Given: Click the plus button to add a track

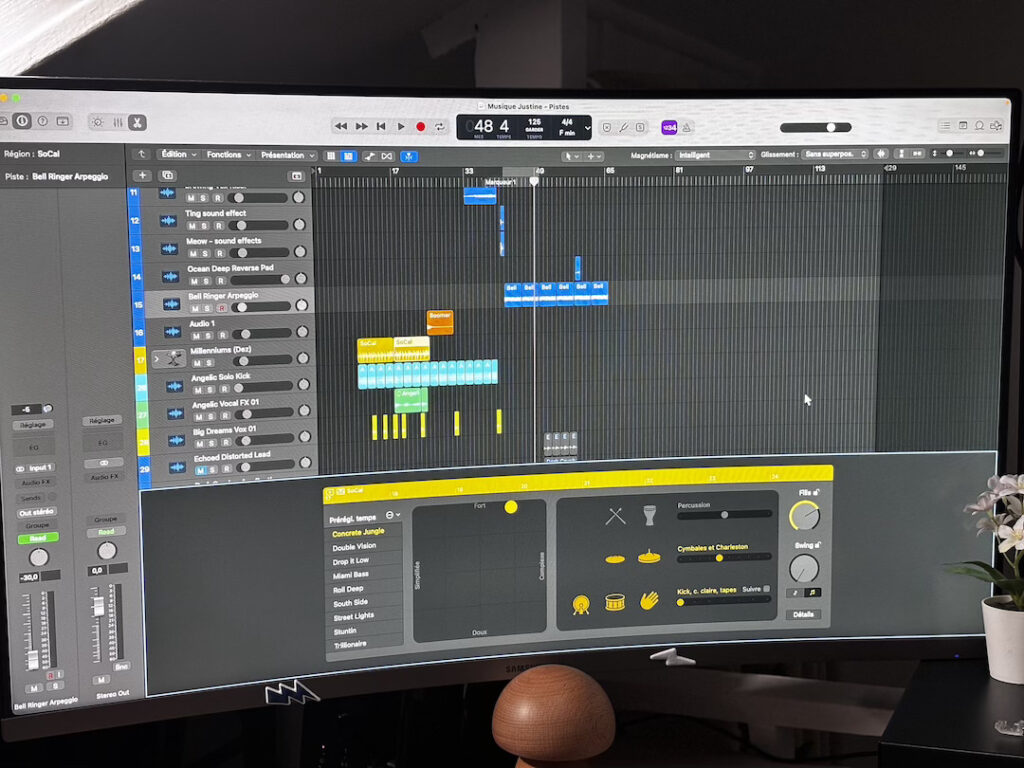Looking at the screenshot, I should click(x=142, y=175).
